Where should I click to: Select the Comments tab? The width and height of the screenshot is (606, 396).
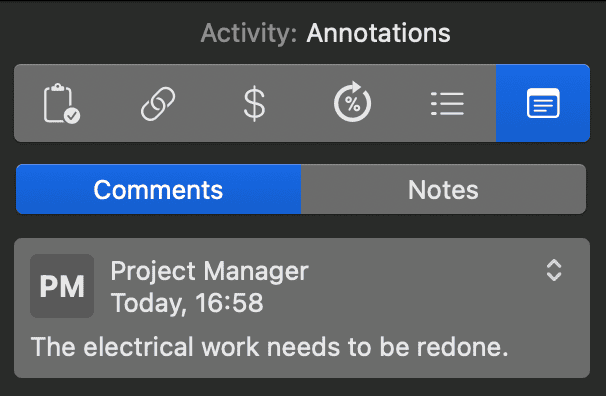coord(158,189)
